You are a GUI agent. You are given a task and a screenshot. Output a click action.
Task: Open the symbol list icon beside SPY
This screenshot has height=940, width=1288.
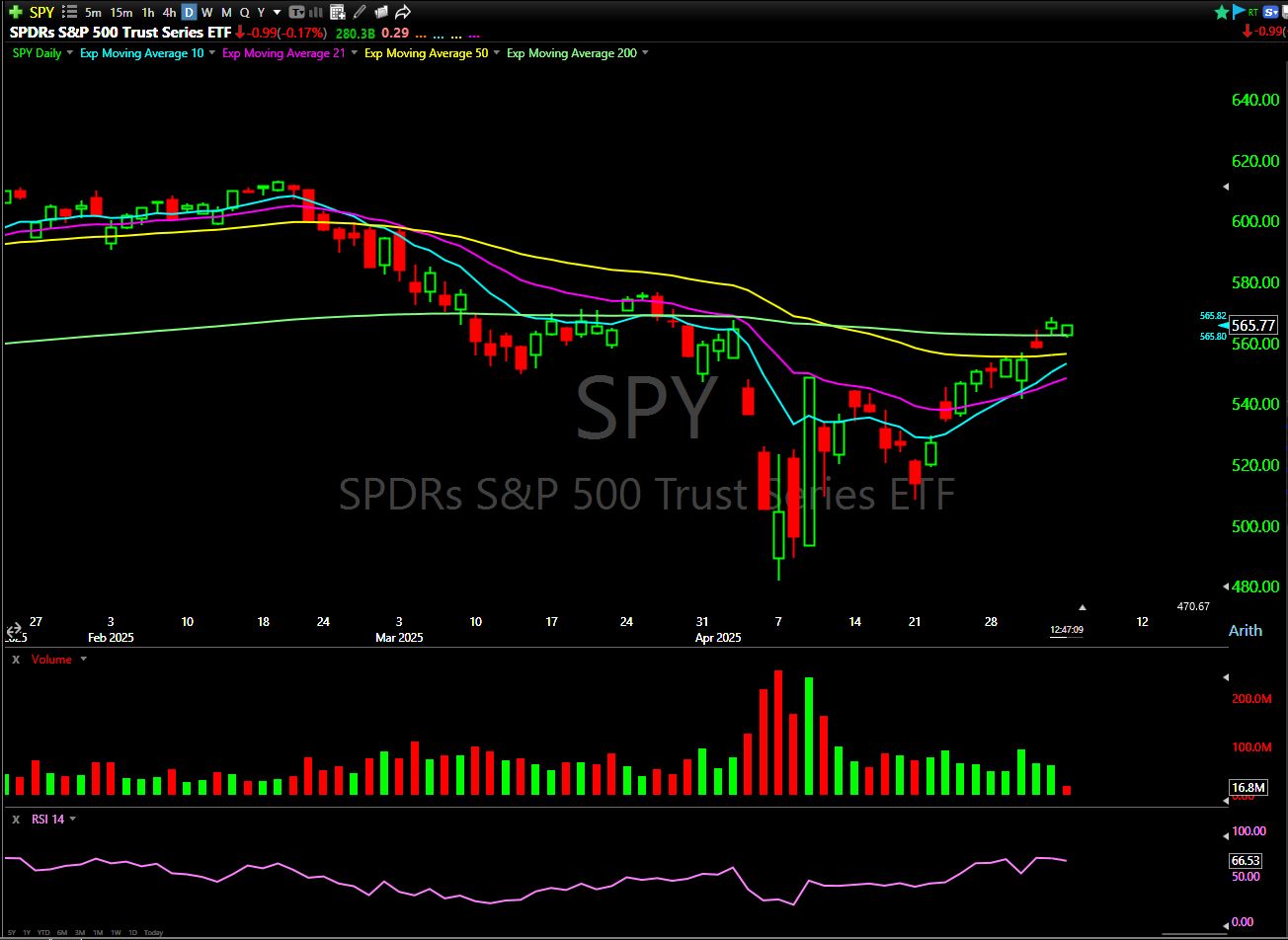coord(70,12)
